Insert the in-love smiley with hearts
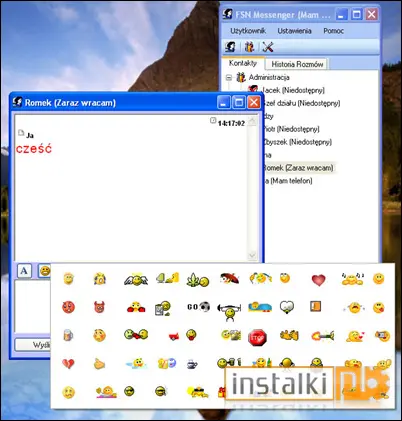 point(355,336)
